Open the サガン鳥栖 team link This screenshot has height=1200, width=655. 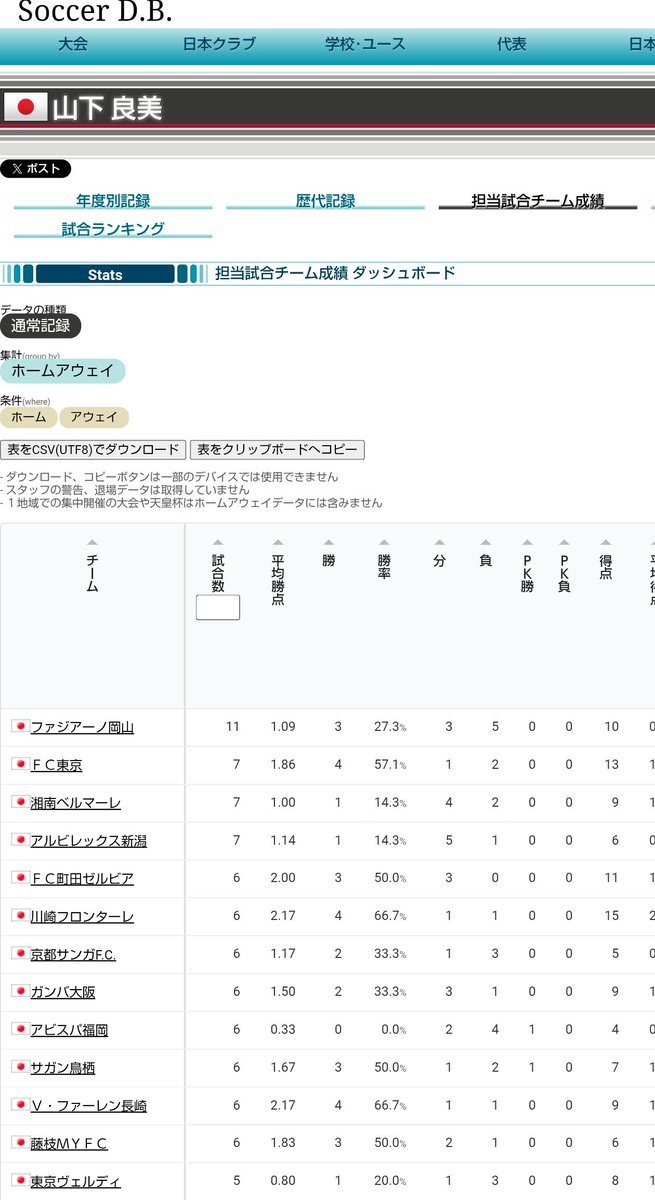click(62, 1068)
